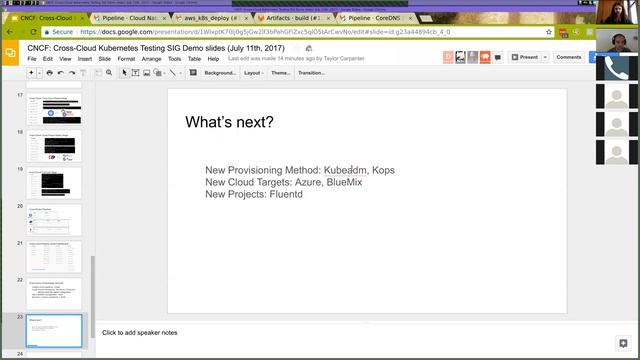This screenshot has height=360, width=640.
Task: Click the red calendar extension icon
Action: point(563,32)
